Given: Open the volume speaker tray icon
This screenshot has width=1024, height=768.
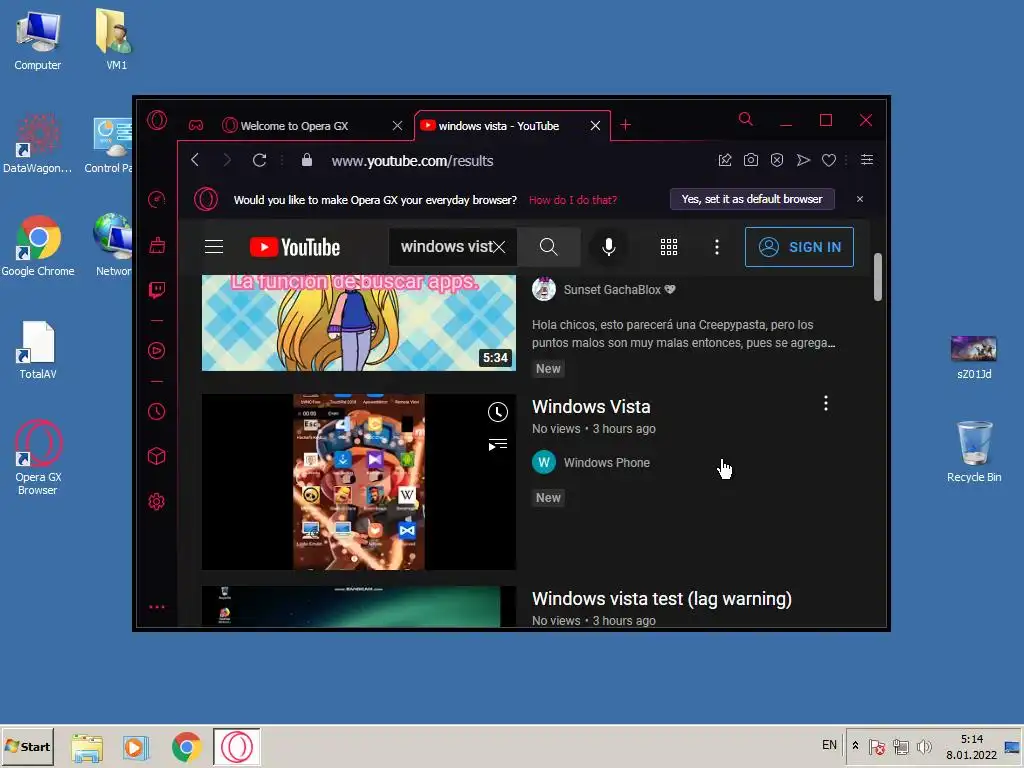Looking at the screenshot, I should (x=924, y=746).
